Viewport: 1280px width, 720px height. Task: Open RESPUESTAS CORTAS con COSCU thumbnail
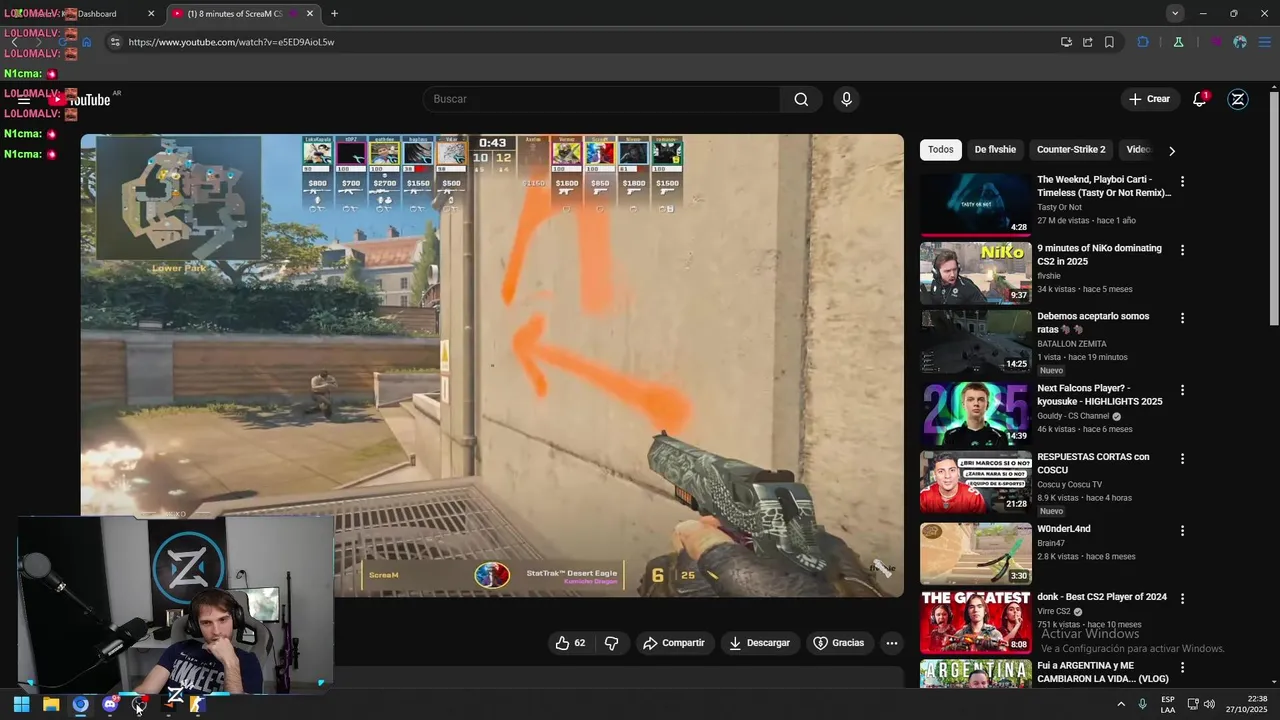[975, 482]
